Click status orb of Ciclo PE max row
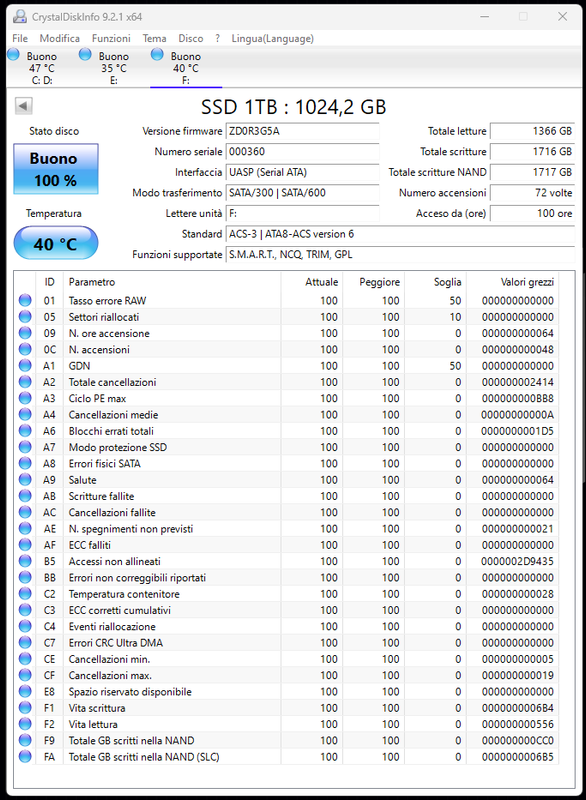 coord(25,398)
